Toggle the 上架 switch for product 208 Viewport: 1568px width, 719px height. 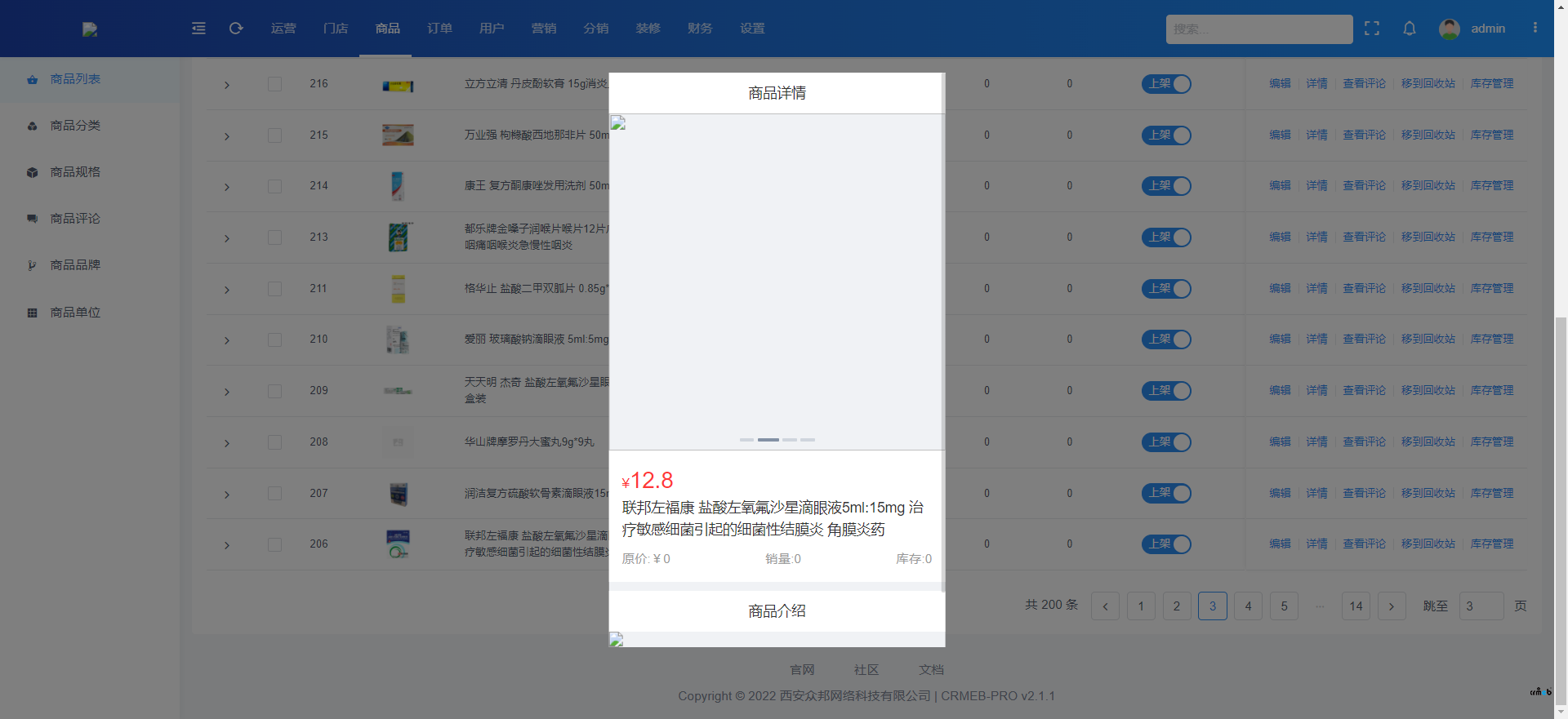point(1166,442)
